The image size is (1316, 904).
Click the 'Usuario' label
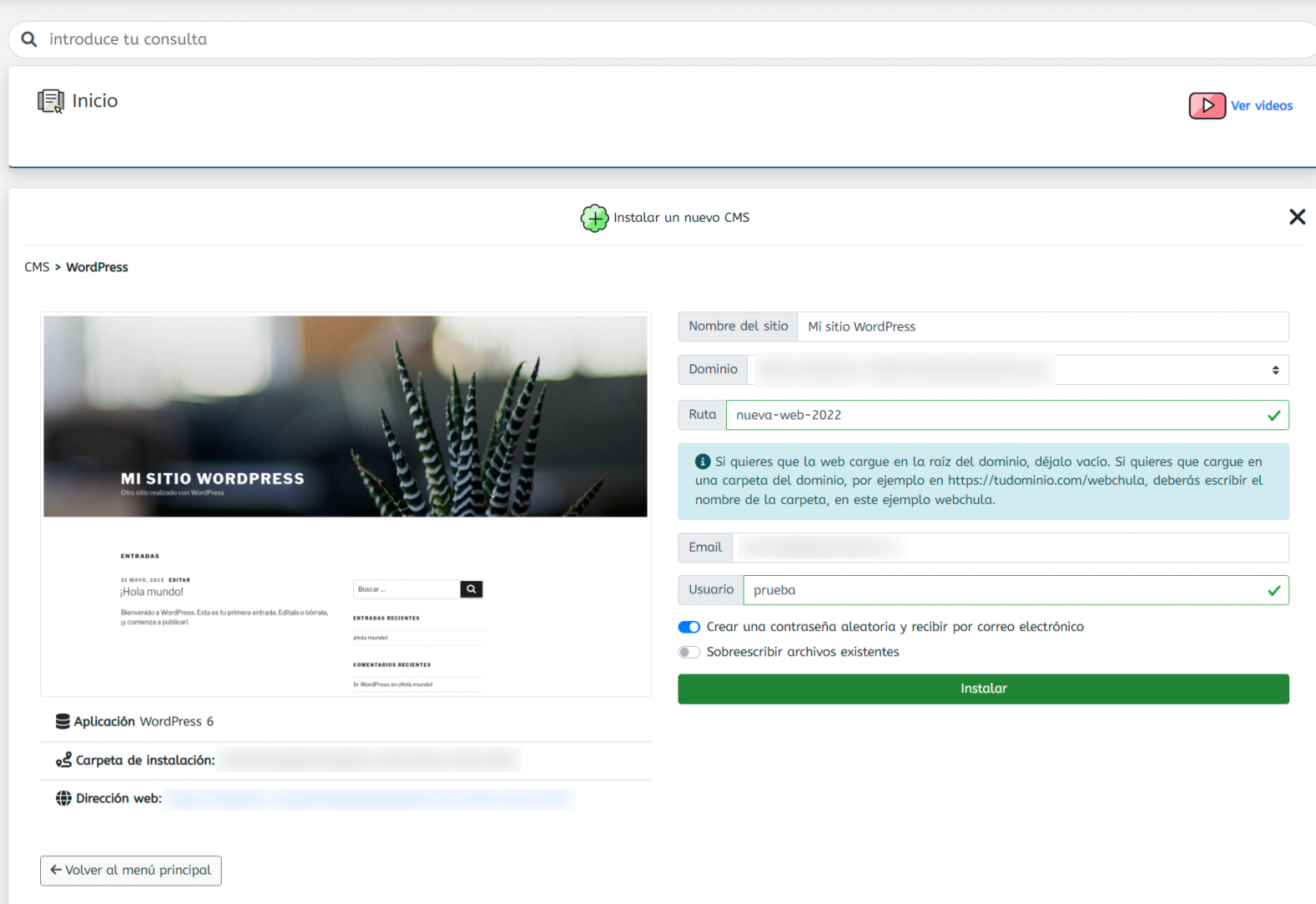(x=711, y=590)
